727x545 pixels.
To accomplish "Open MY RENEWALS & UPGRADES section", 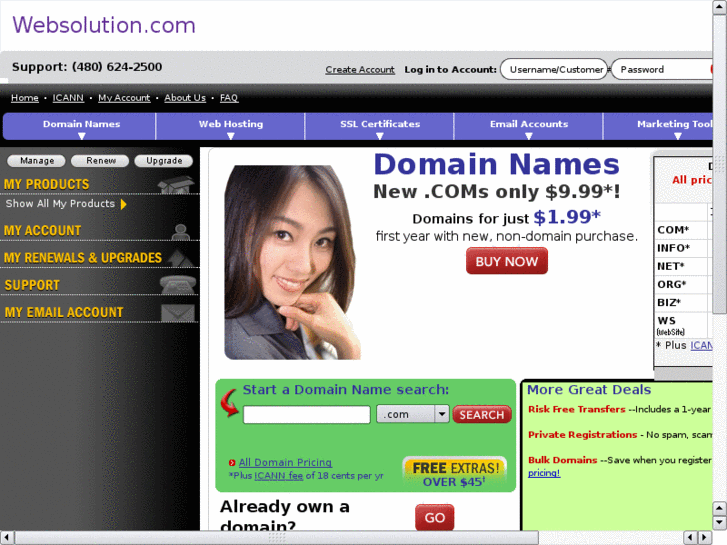I will (x=83, y=258).
